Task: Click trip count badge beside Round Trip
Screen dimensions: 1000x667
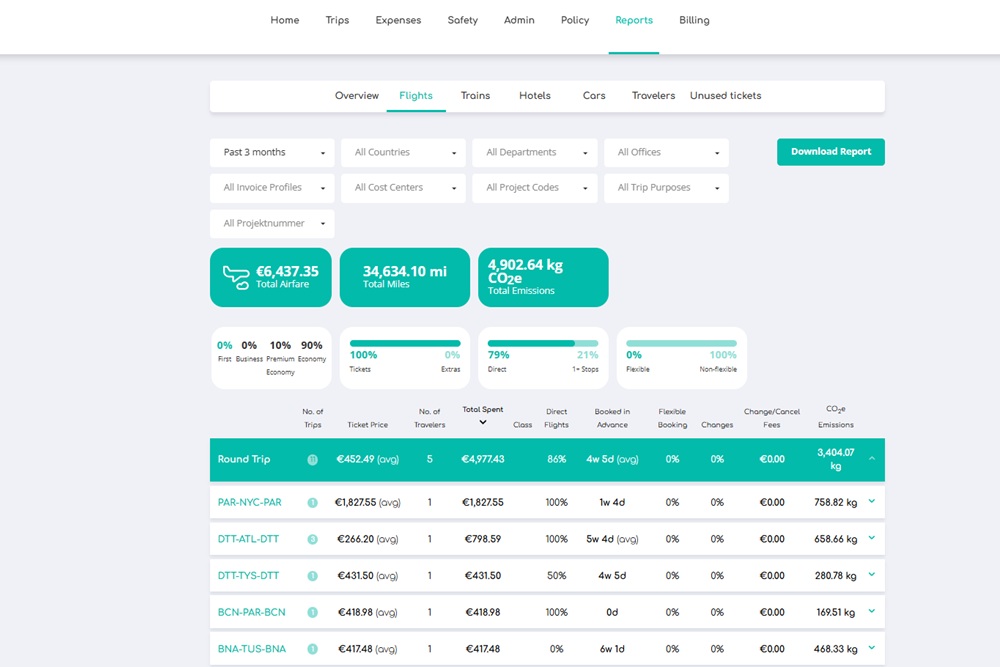Action: pos(312,460)
